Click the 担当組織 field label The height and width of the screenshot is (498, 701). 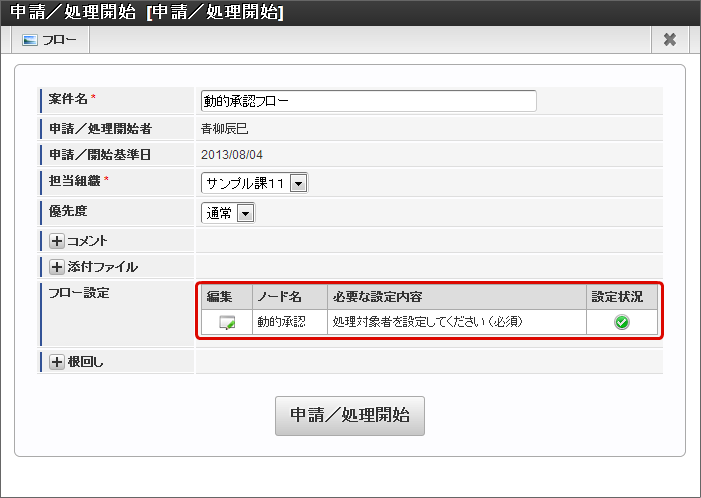click(x=74, y=181)
